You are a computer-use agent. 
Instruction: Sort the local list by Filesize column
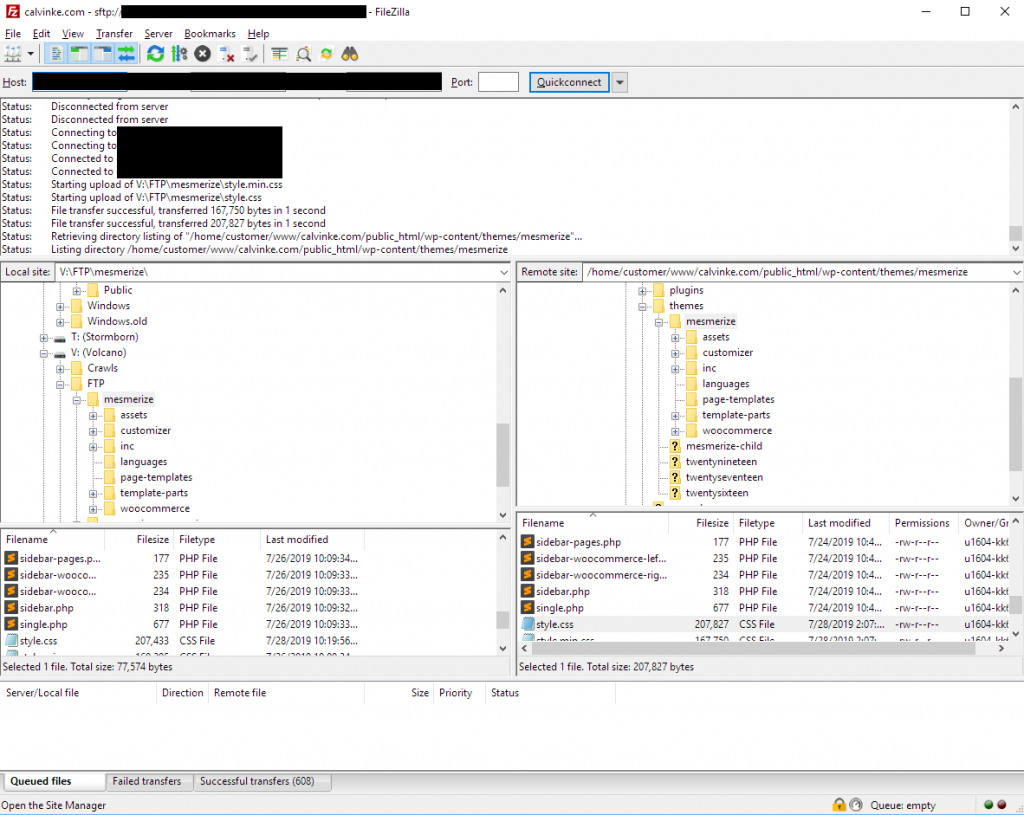(138, 539)
